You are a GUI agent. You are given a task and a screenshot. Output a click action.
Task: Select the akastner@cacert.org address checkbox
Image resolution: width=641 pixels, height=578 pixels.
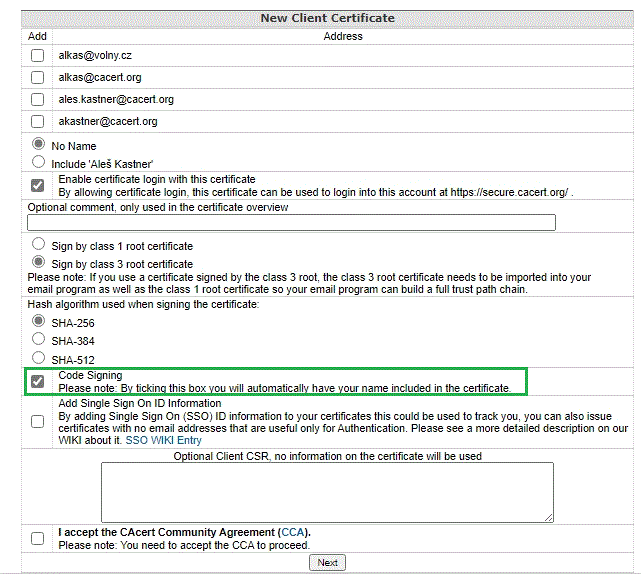coord(38,121)
